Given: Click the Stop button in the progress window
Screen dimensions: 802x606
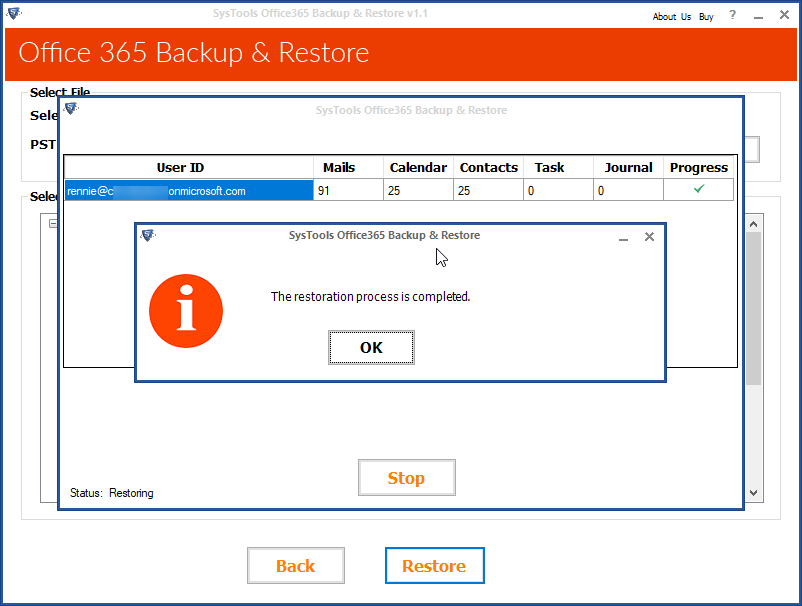Looking at the screenshot, I should 406,477.
